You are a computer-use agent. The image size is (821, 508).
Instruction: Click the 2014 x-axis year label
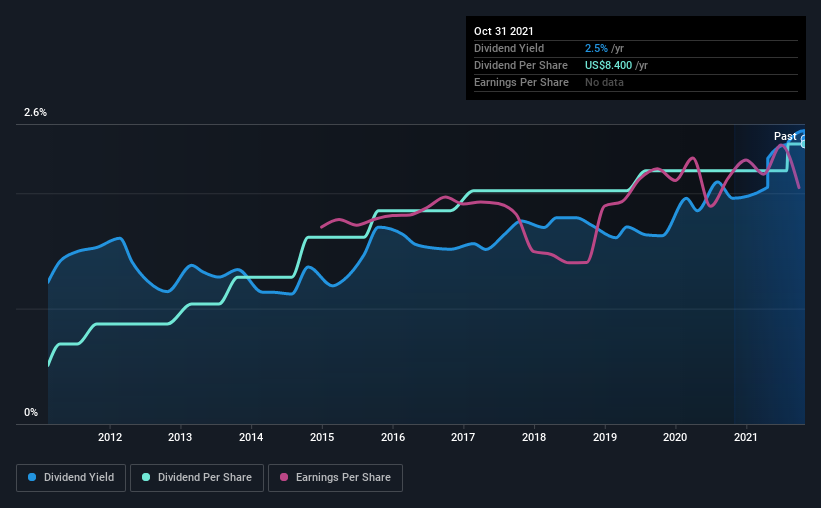pos(251,437)
